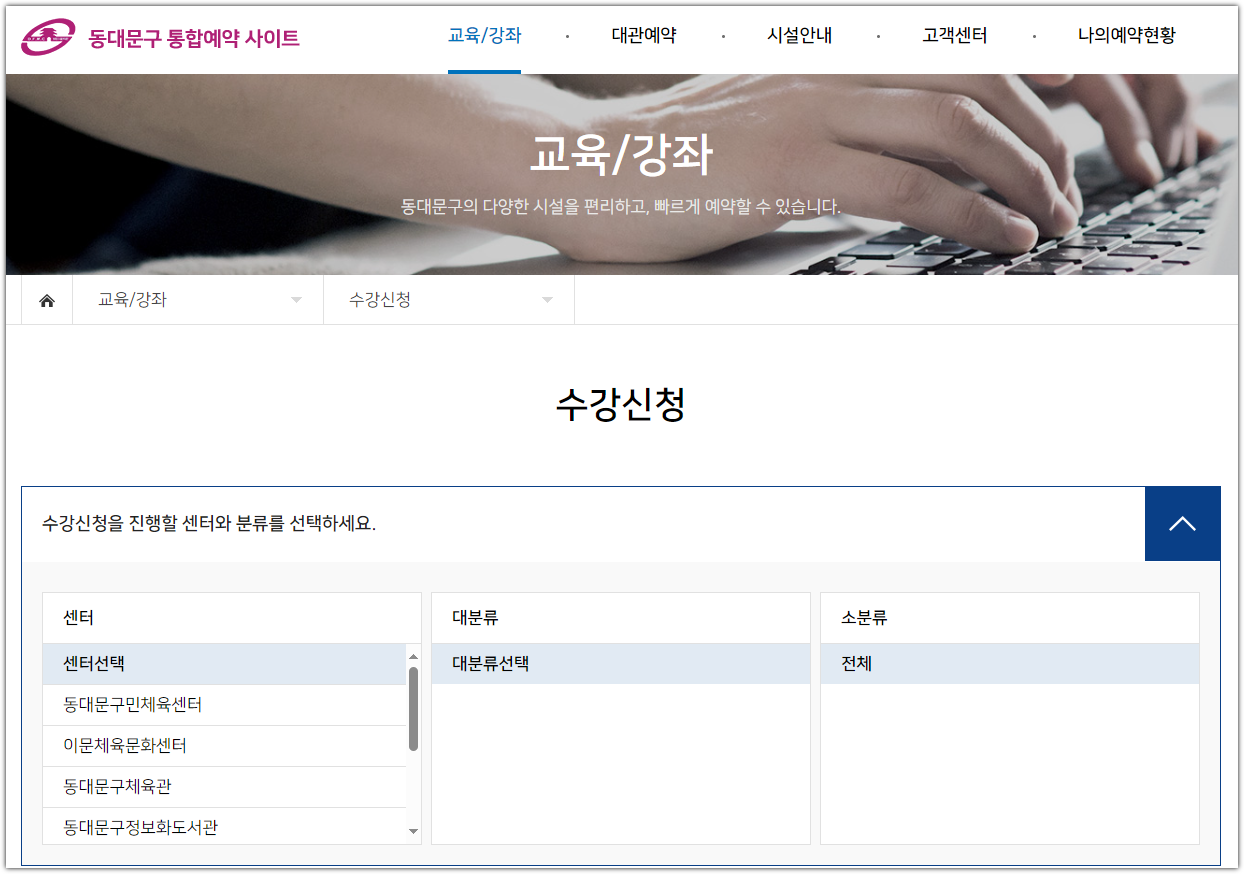Screen dimensions: 1244x874
Task: Open the 시설안내 menu
Action: (800, 35)
